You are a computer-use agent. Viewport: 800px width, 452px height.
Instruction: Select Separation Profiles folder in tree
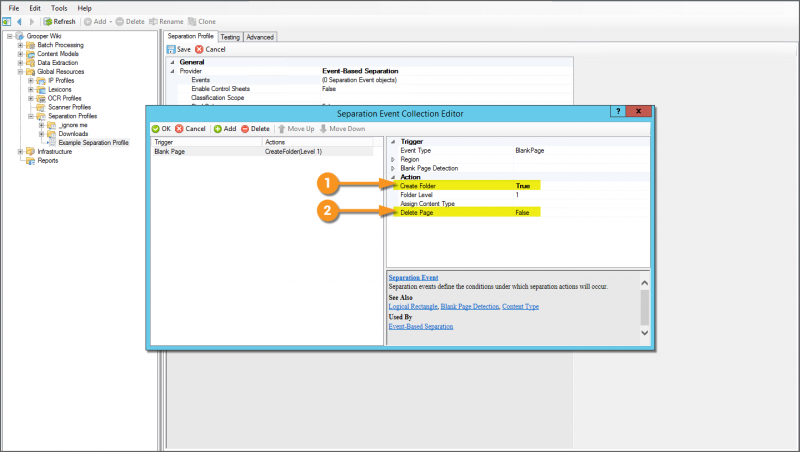[72, 116]
